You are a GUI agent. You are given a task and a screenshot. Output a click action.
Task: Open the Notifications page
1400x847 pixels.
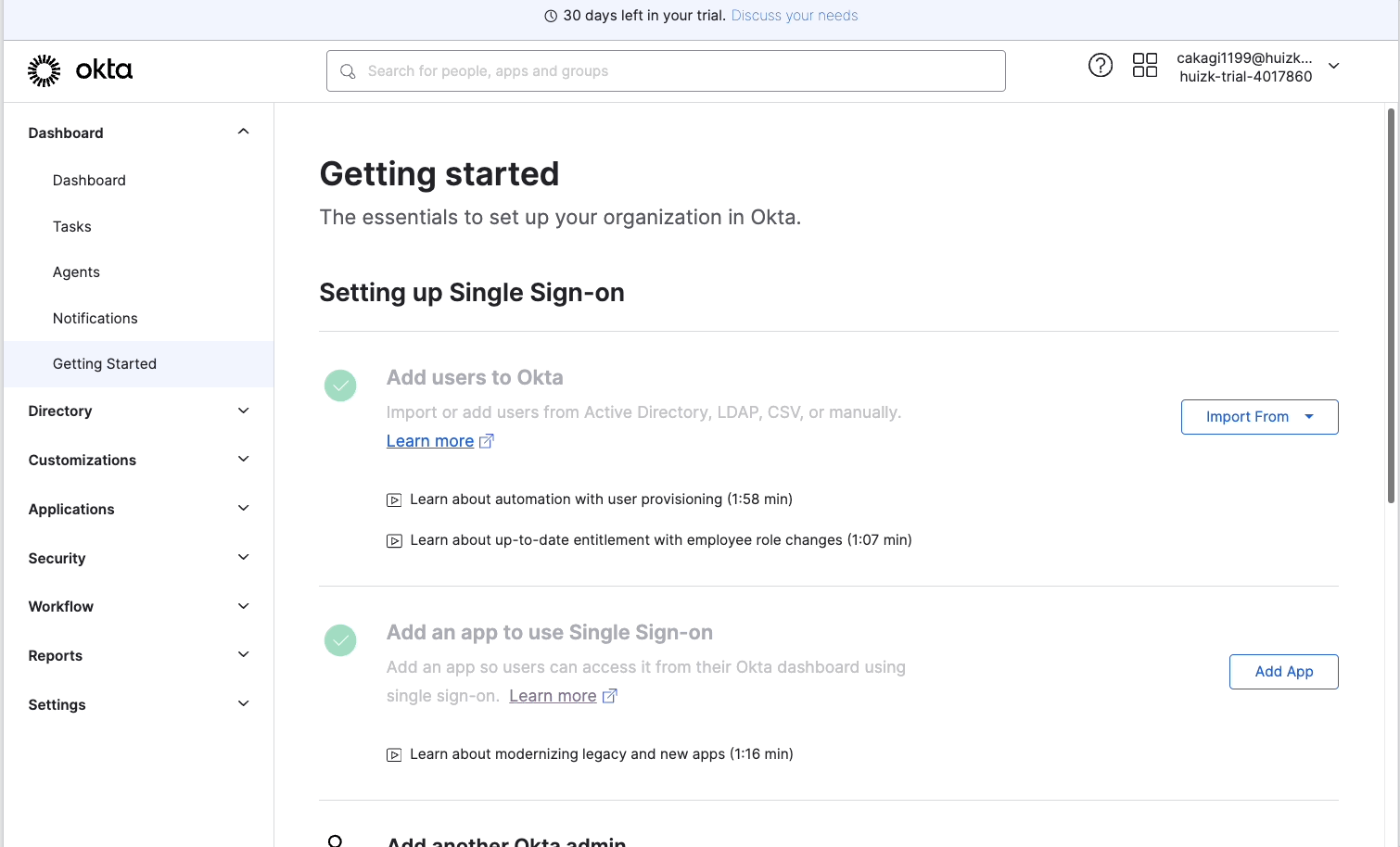(x=95, y=318)
